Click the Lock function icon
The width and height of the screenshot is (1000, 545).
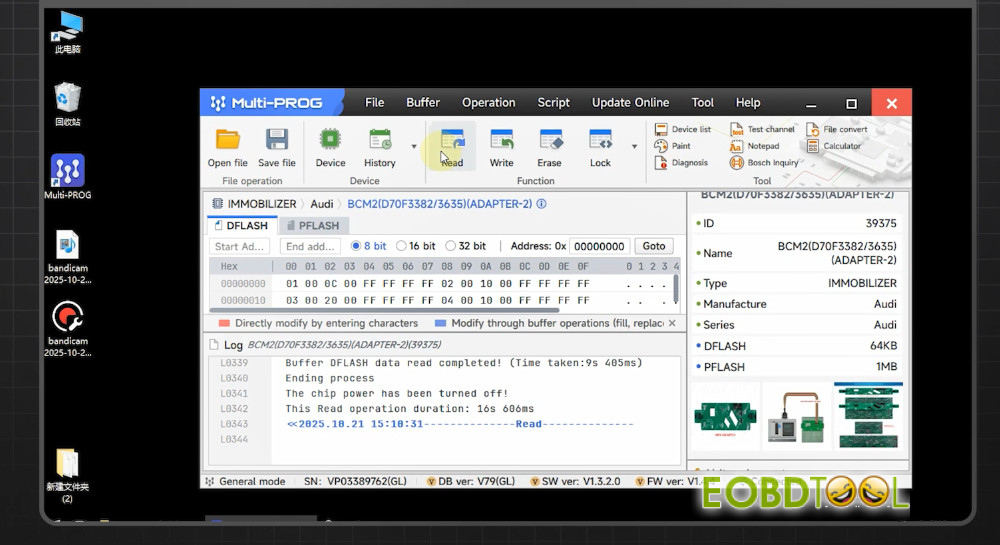pos(600,141)
